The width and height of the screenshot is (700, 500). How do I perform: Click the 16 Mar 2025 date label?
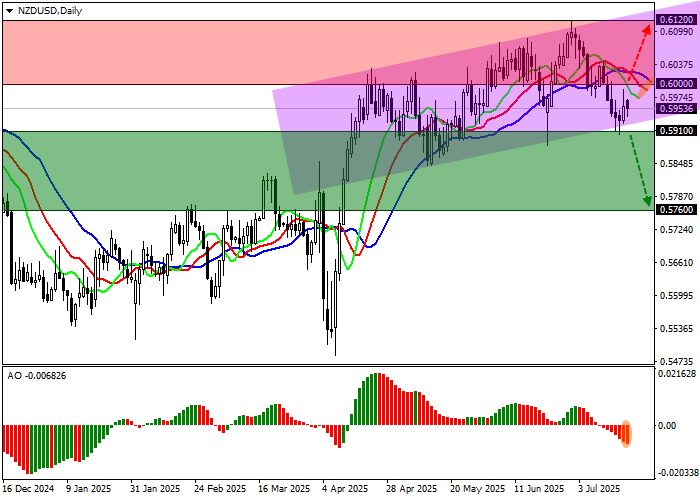(x=284, y=489)
